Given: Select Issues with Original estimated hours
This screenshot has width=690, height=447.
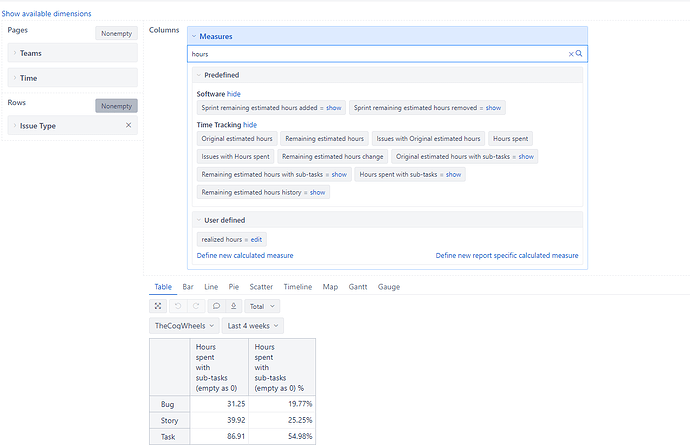Looking at the screenshot, I should [x=428, y=139].
